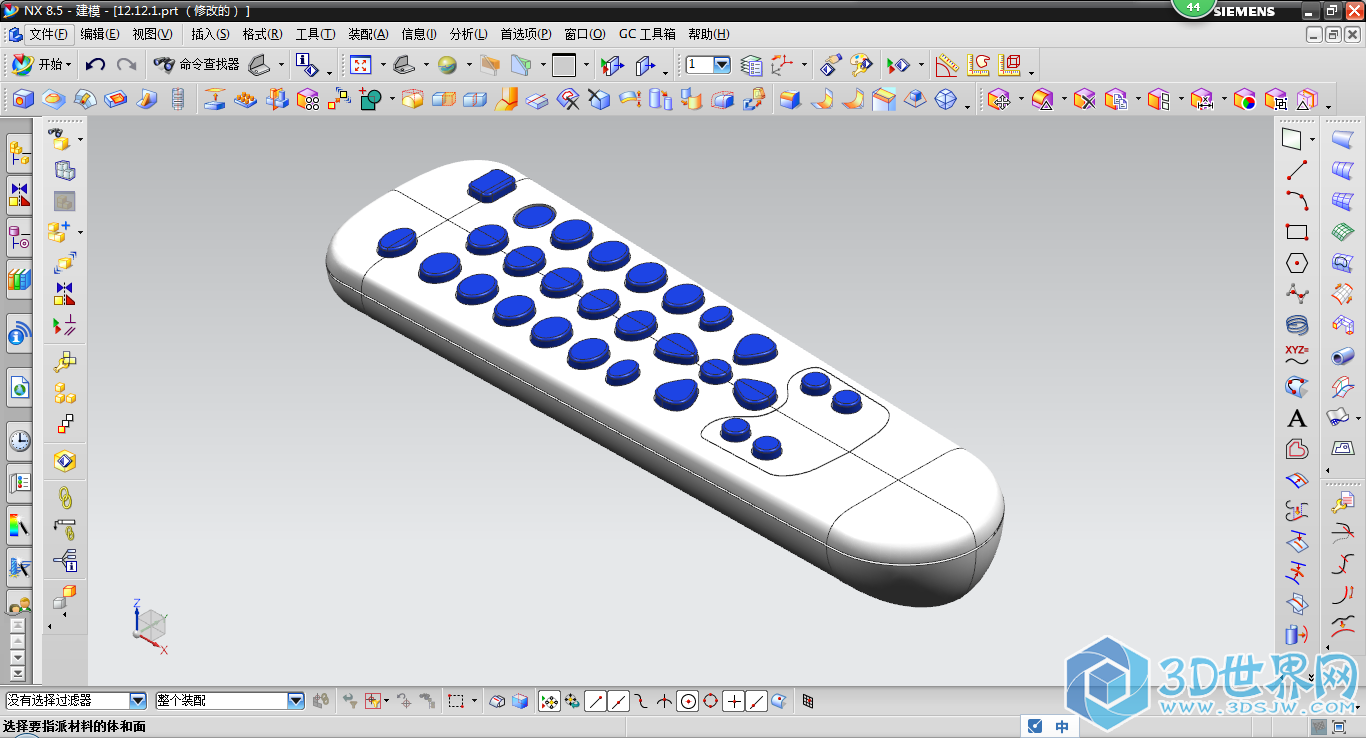The image size is (1366, 738).
Task: Click the background color swatch button
Action: [x=564, y=65]
